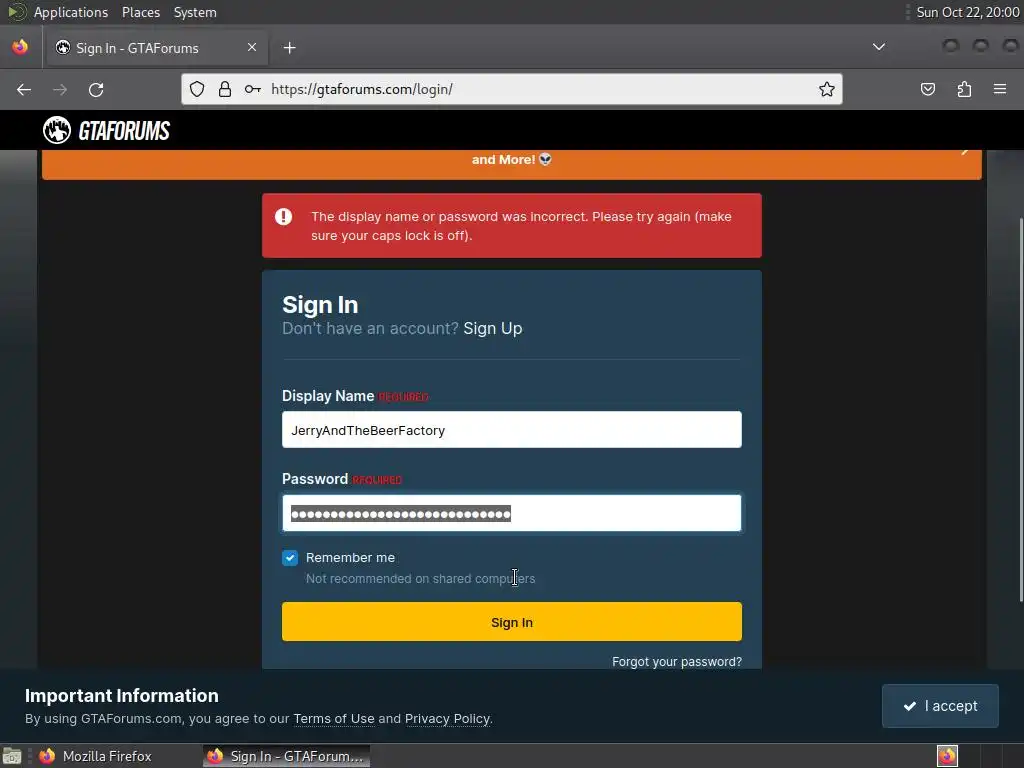Click the GTAForums logo
Image resolution: width=1024 pixels, height=768 pixels.
[106, 131]
